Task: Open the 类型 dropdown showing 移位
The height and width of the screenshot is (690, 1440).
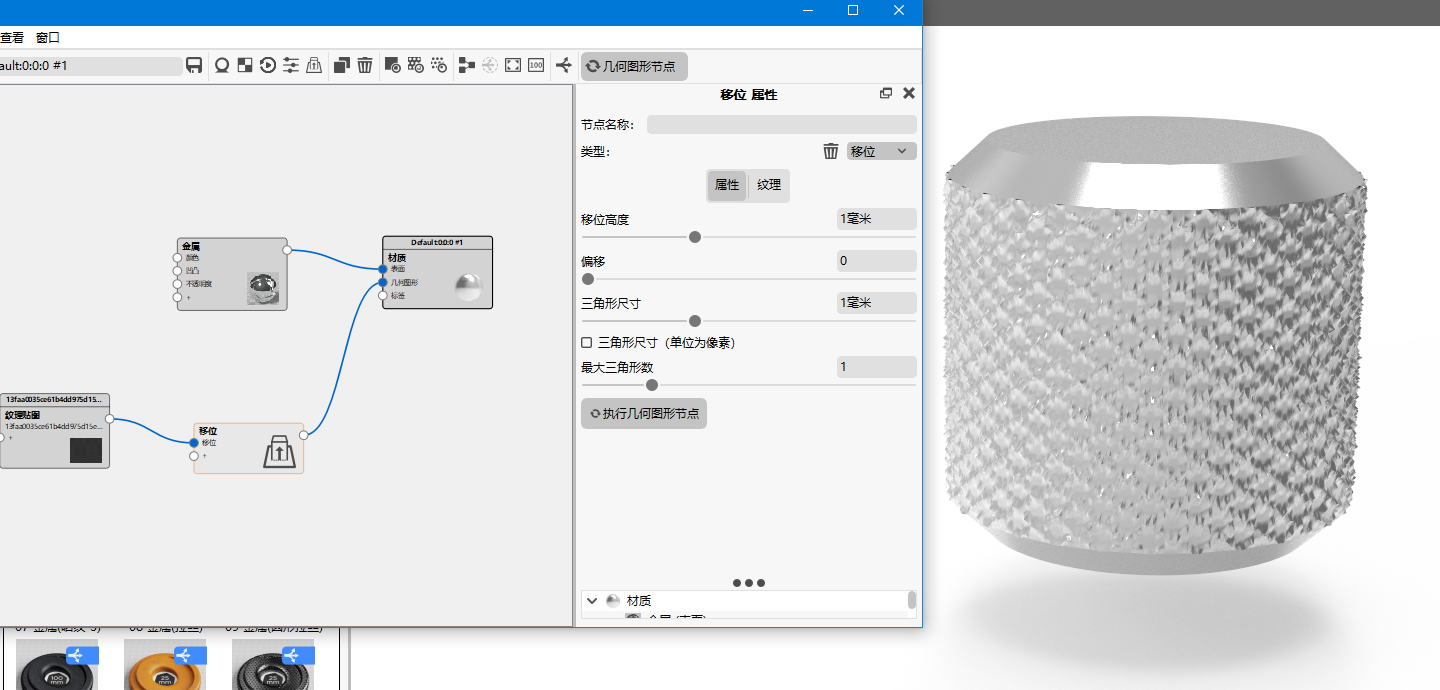Action: click(x=881, y=151)
